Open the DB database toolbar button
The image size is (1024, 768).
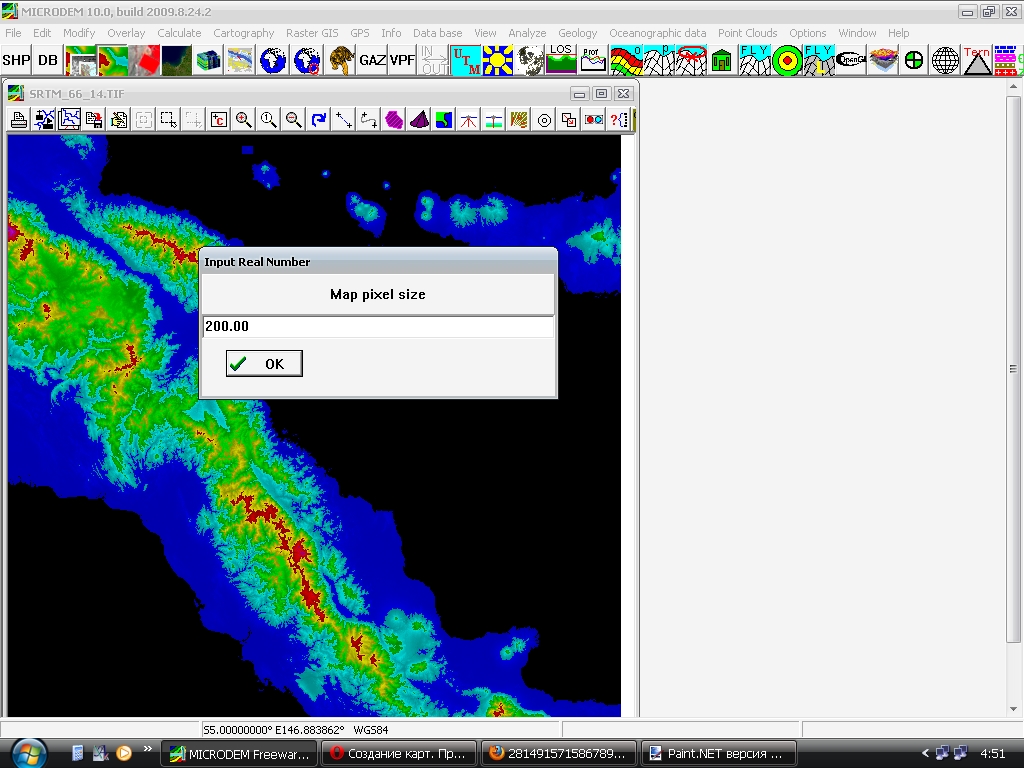point(48,61)
